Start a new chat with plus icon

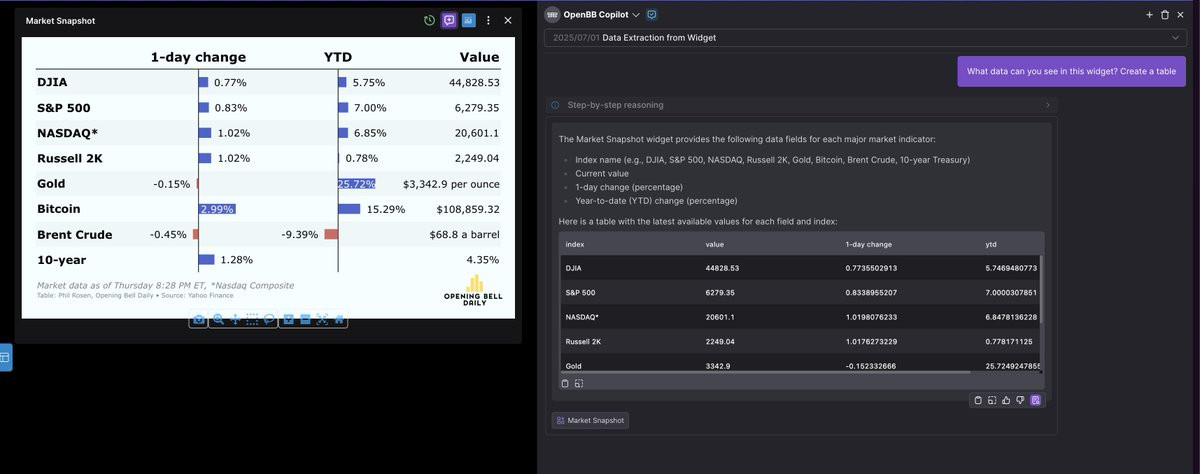point(1149,15)
